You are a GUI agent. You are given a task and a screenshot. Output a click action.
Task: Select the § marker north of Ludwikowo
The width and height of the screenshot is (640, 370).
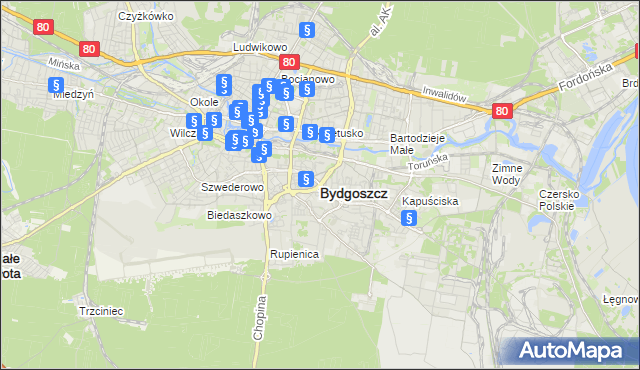pyautogui.click(x=307, y=30)
